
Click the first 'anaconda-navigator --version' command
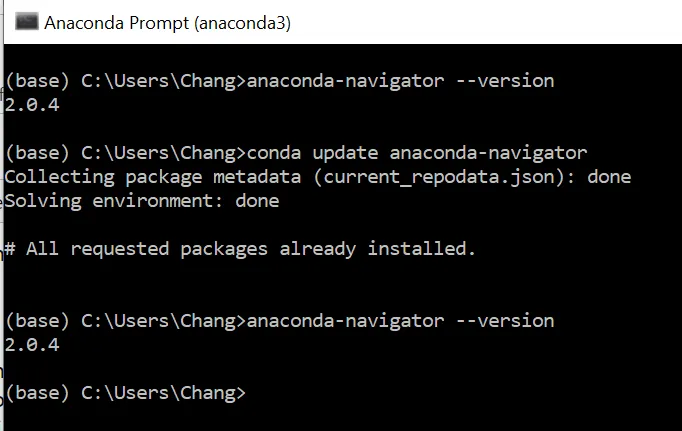click(399, 81)
